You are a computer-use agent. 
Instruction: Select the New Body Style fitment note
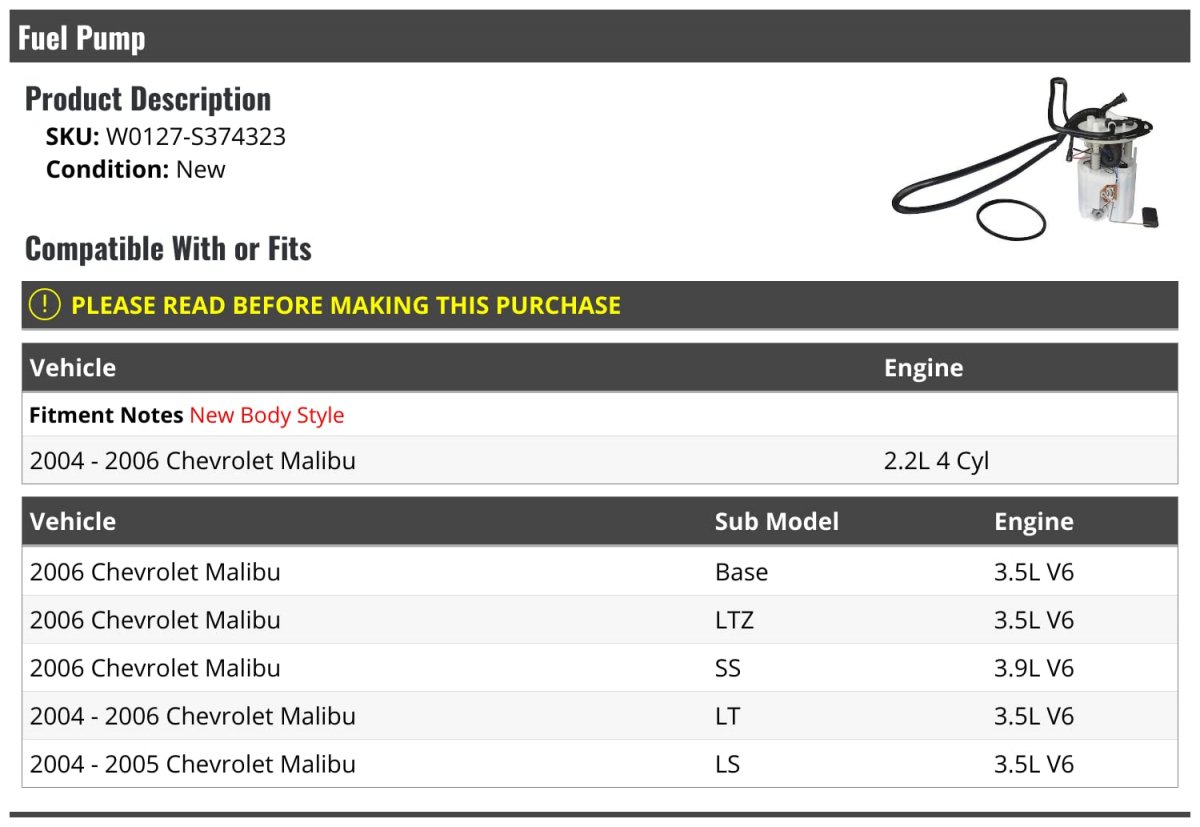(x=267, y=415)
